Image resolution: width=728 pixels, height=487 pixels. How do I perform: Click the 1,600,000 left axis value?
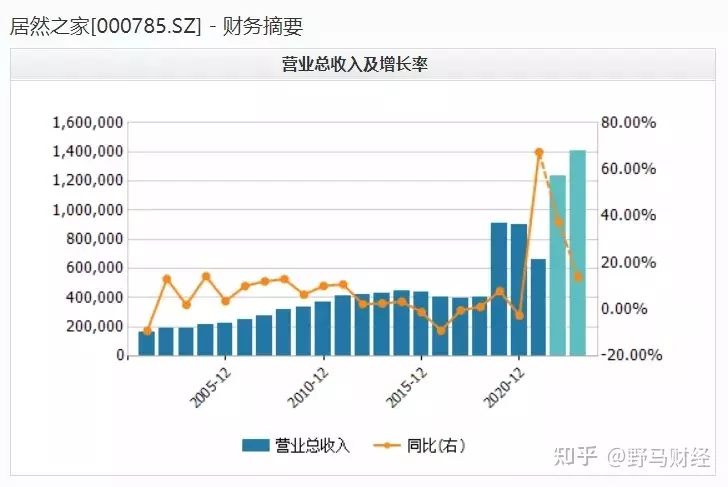tap(88, 123)
